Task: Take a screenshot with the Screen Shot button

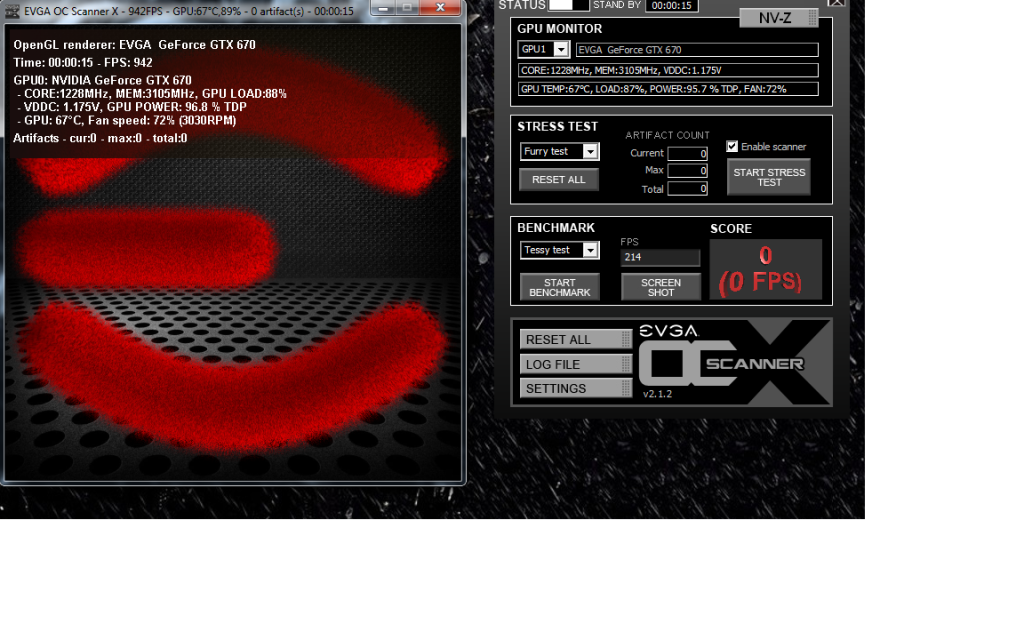Action: [660, 287]
